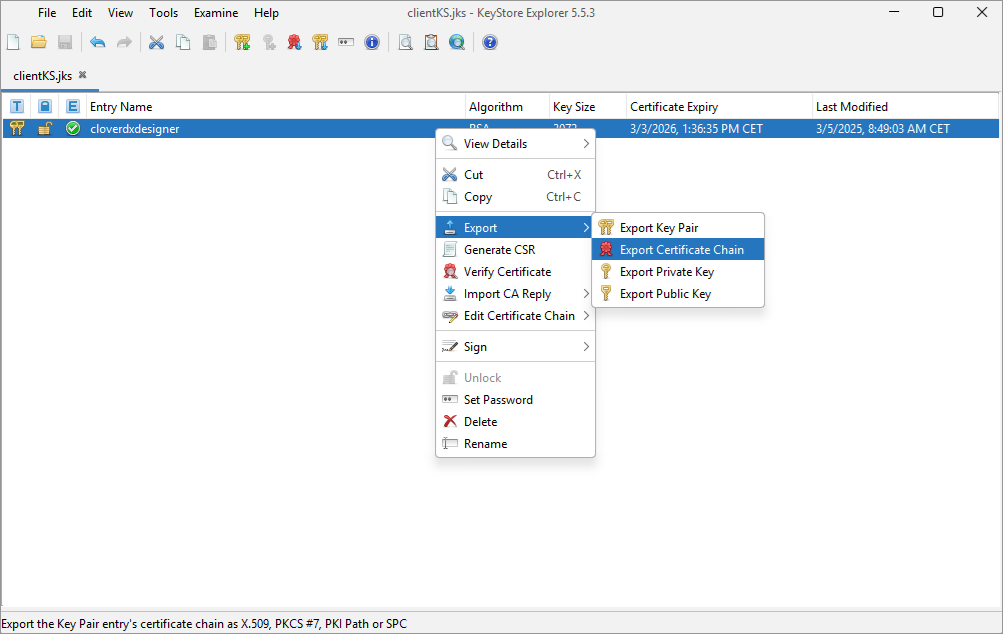Click the key pair type icon on cloverdxdesigner row
This screenshot has height=634, width=1003.
click(17, 128)
